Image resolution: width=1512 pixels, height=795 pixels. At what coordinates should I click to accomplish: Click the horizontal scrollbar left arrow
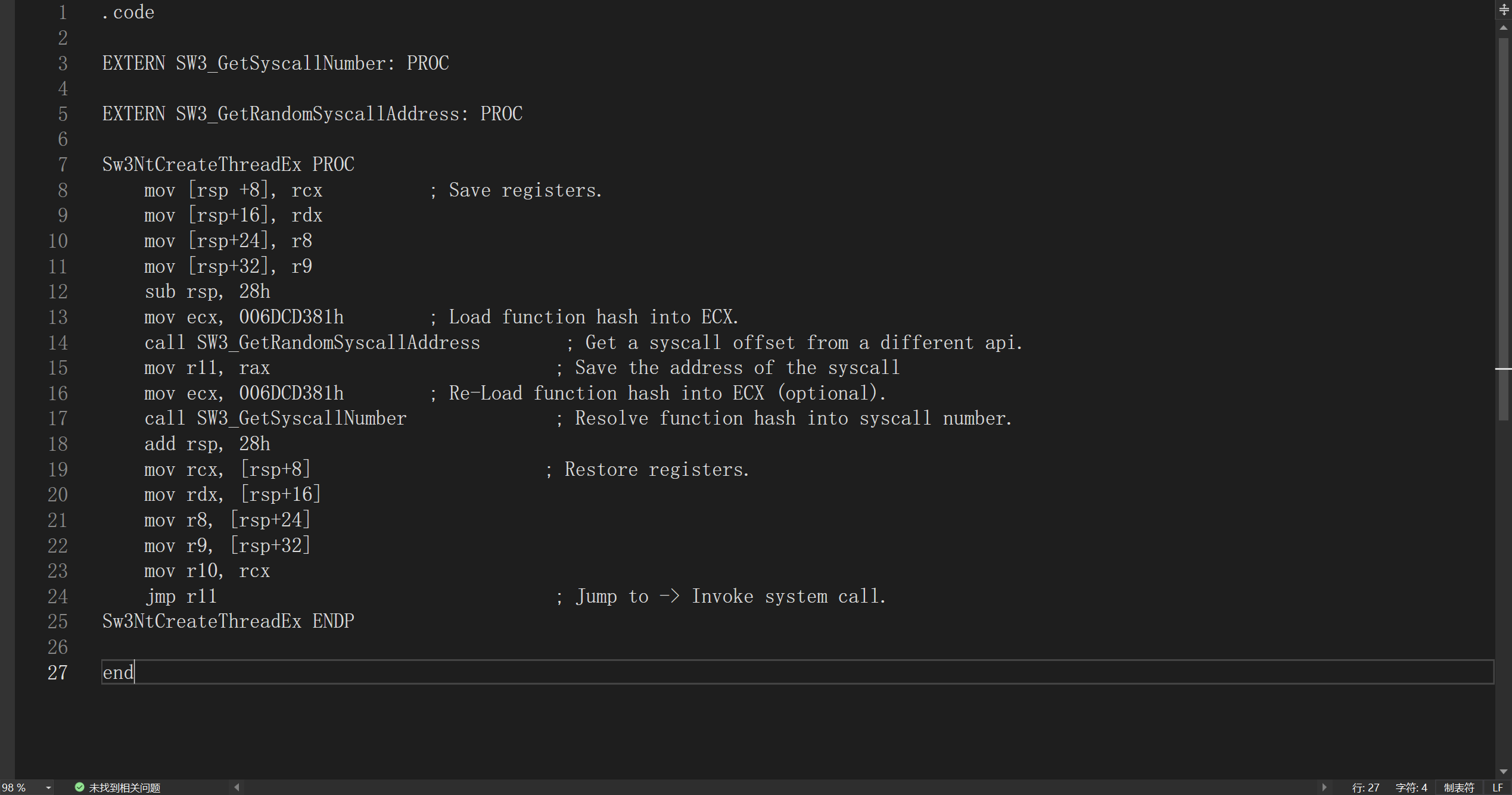point(237,787)
